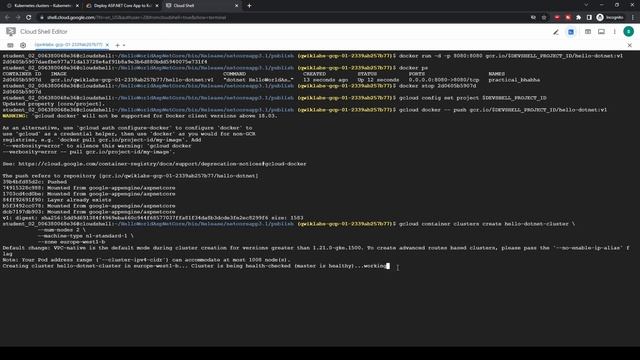Toggle the terminal with the blue terminal icon
The width and height of the screenshot is (640, 360).
[571, 32]
